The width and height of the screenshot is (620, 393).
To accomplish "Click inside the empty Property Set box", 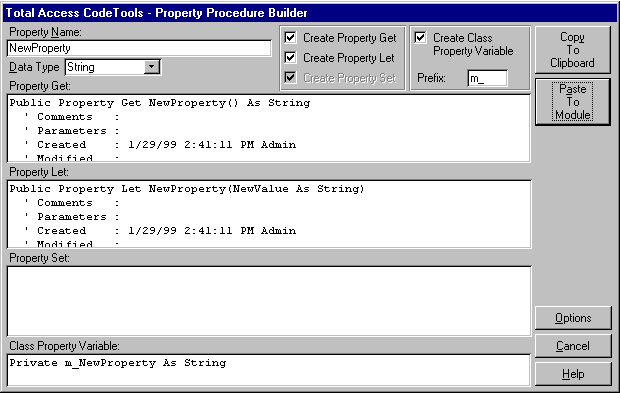I will (x=269, y=301).
